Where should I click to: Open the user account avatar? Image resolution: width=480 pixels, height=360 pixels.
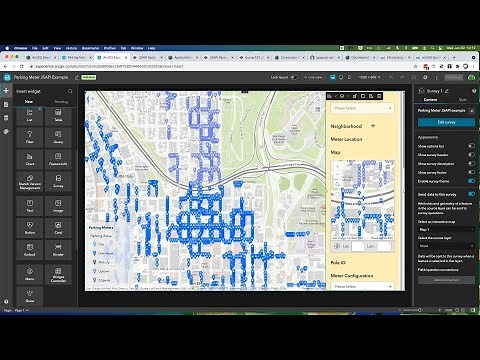coord(472,77)
